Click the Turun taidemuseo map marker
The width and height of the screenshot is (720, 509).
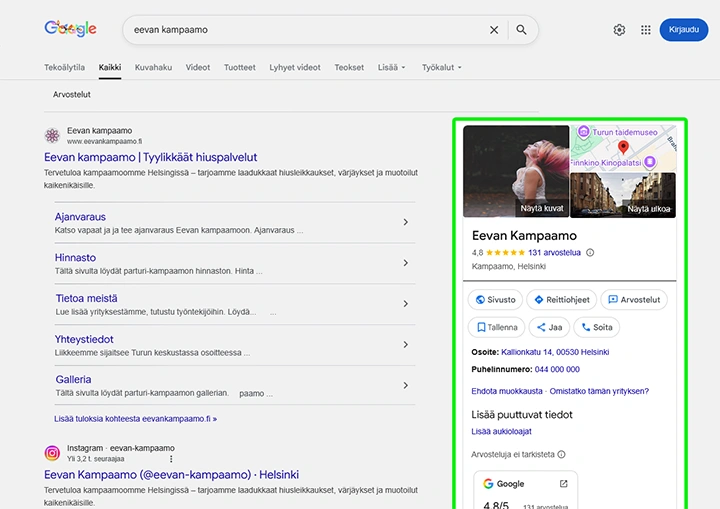(x=584, y=131)
